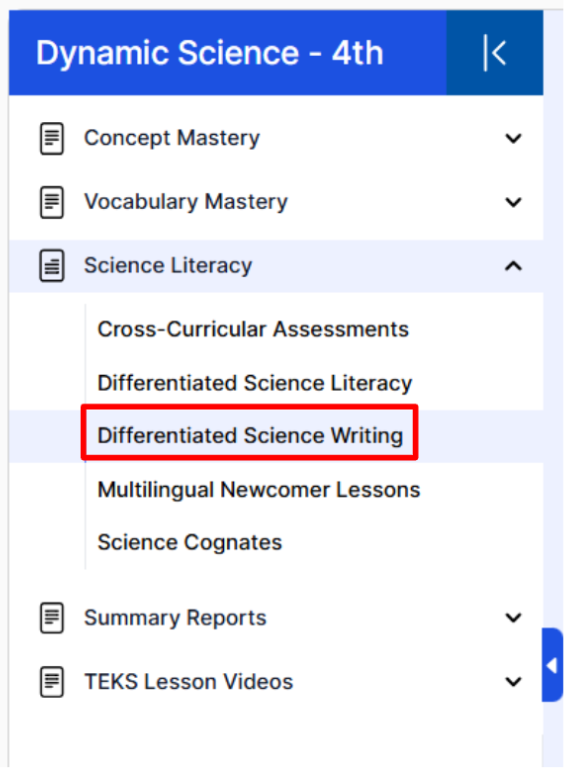This screenshot has height=774, width=565.
Task: Click the Concept Mastery document icon
Action: pos(52,139)
